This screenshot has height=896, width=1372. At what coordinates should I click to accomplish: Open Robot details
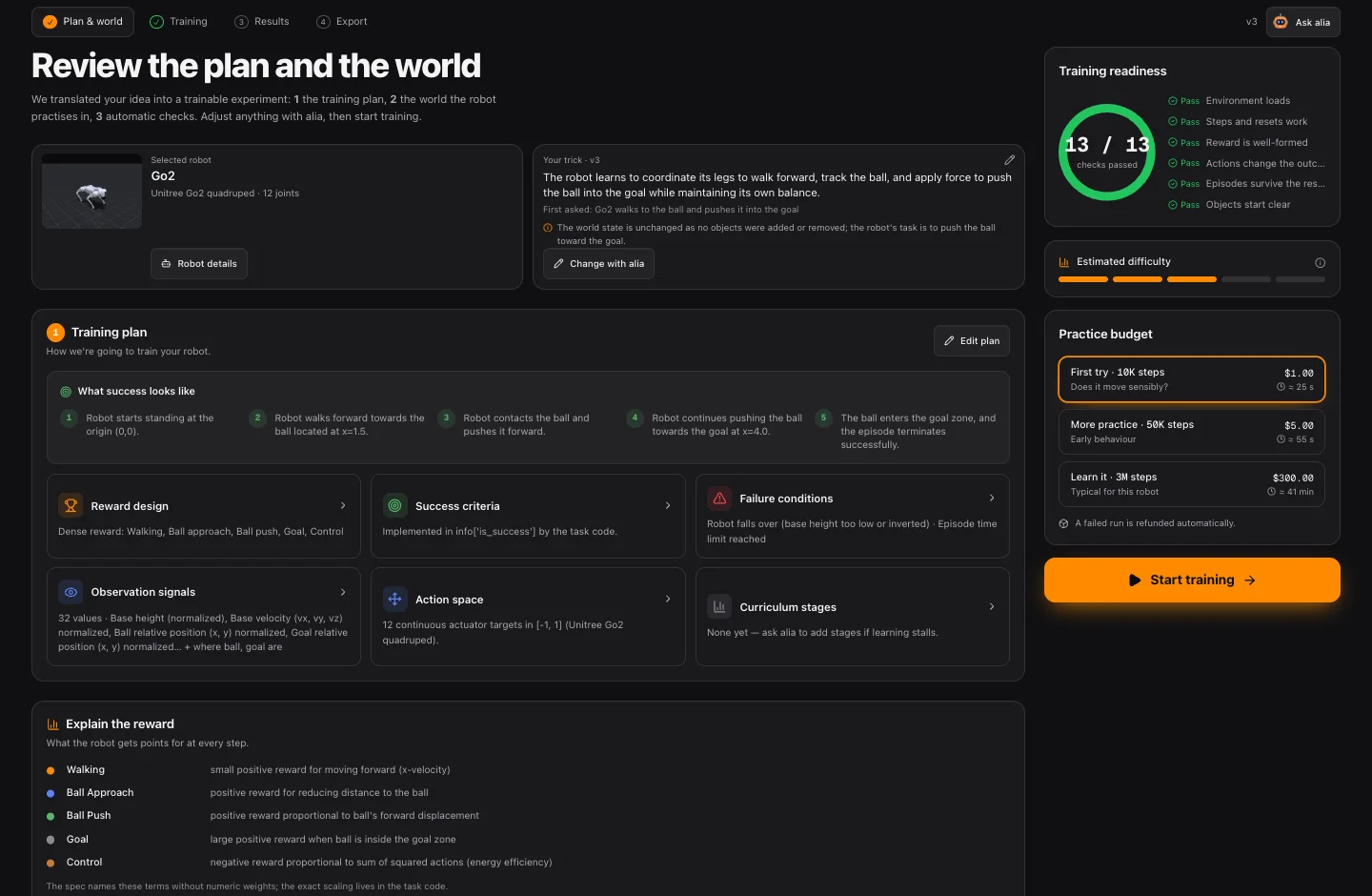coord(199,264)
